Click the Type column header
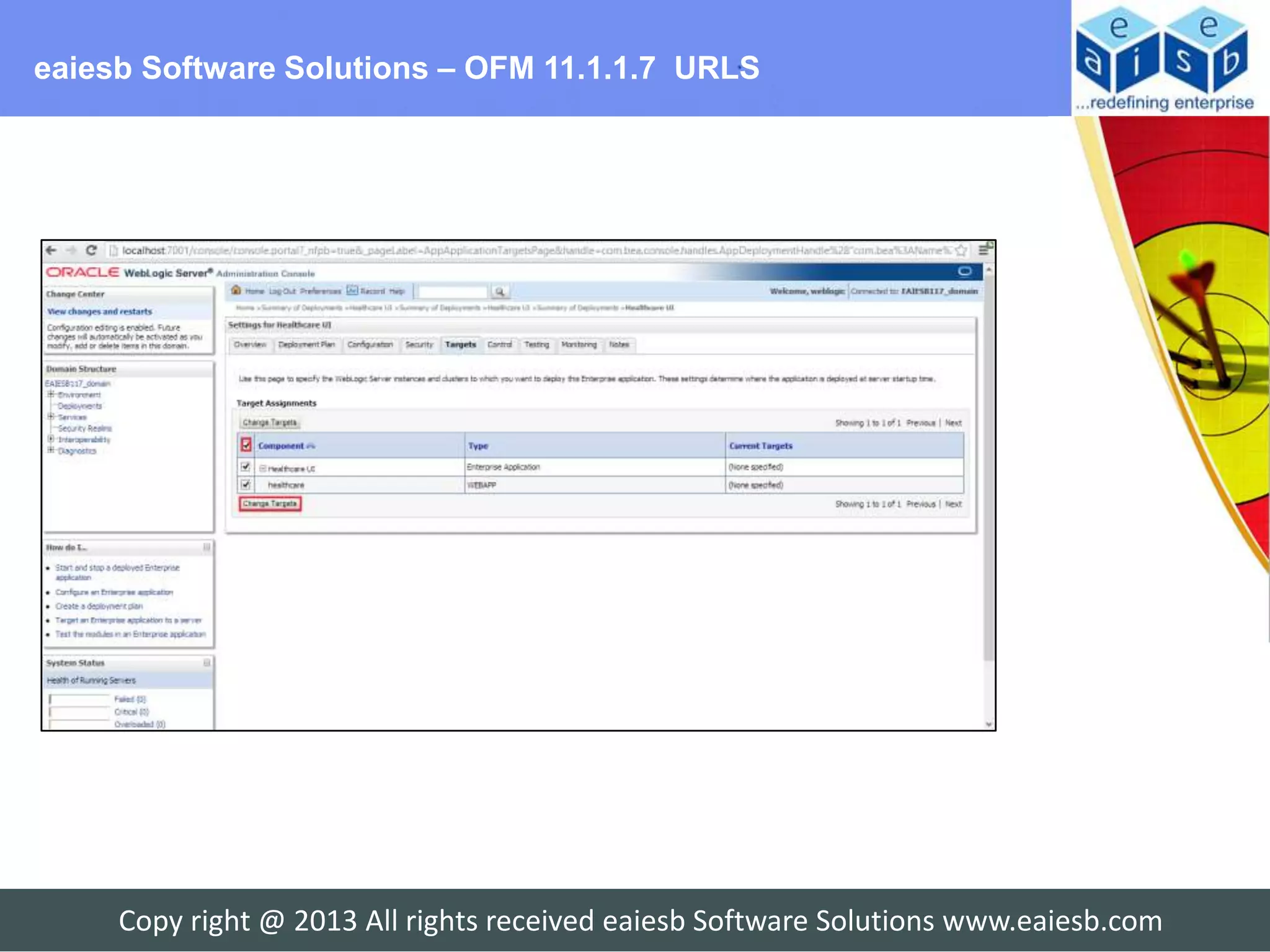This screenshot has width=1270, height=952. 478,446
